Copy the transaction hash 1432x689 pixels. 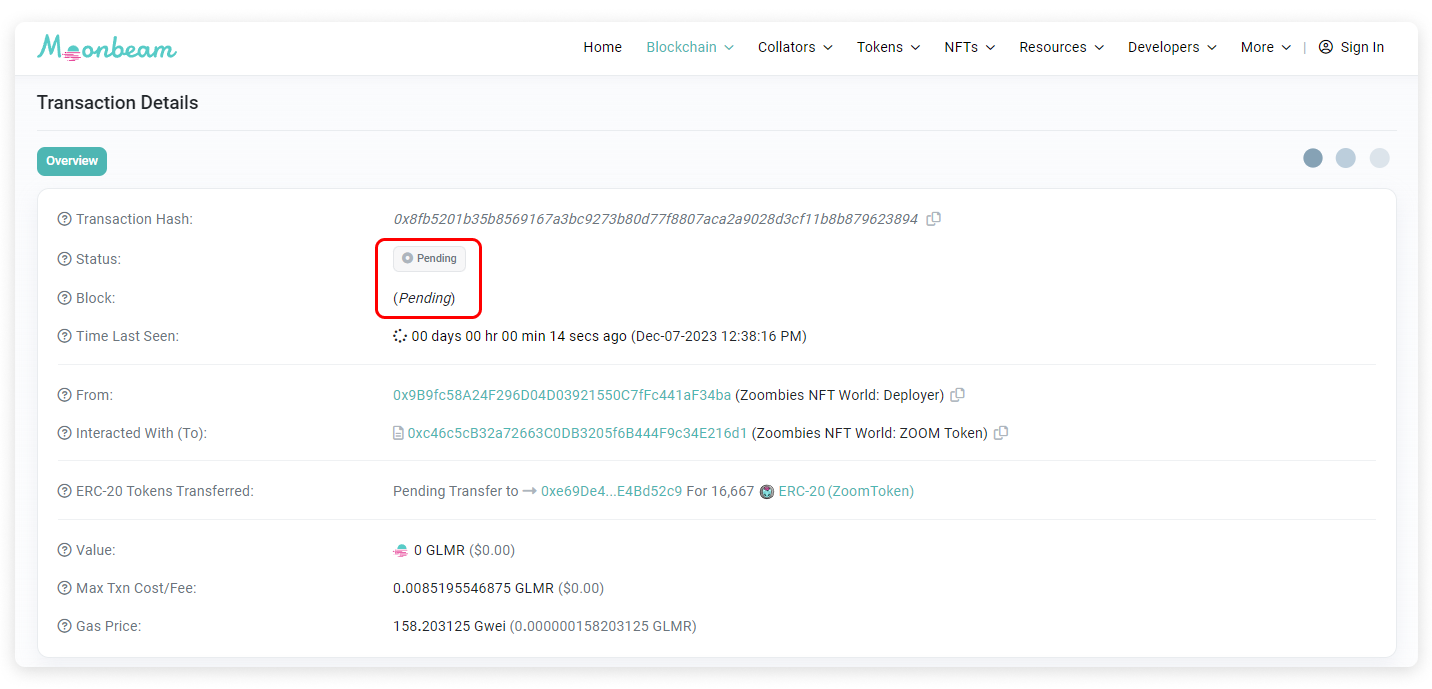coord(934,219)
